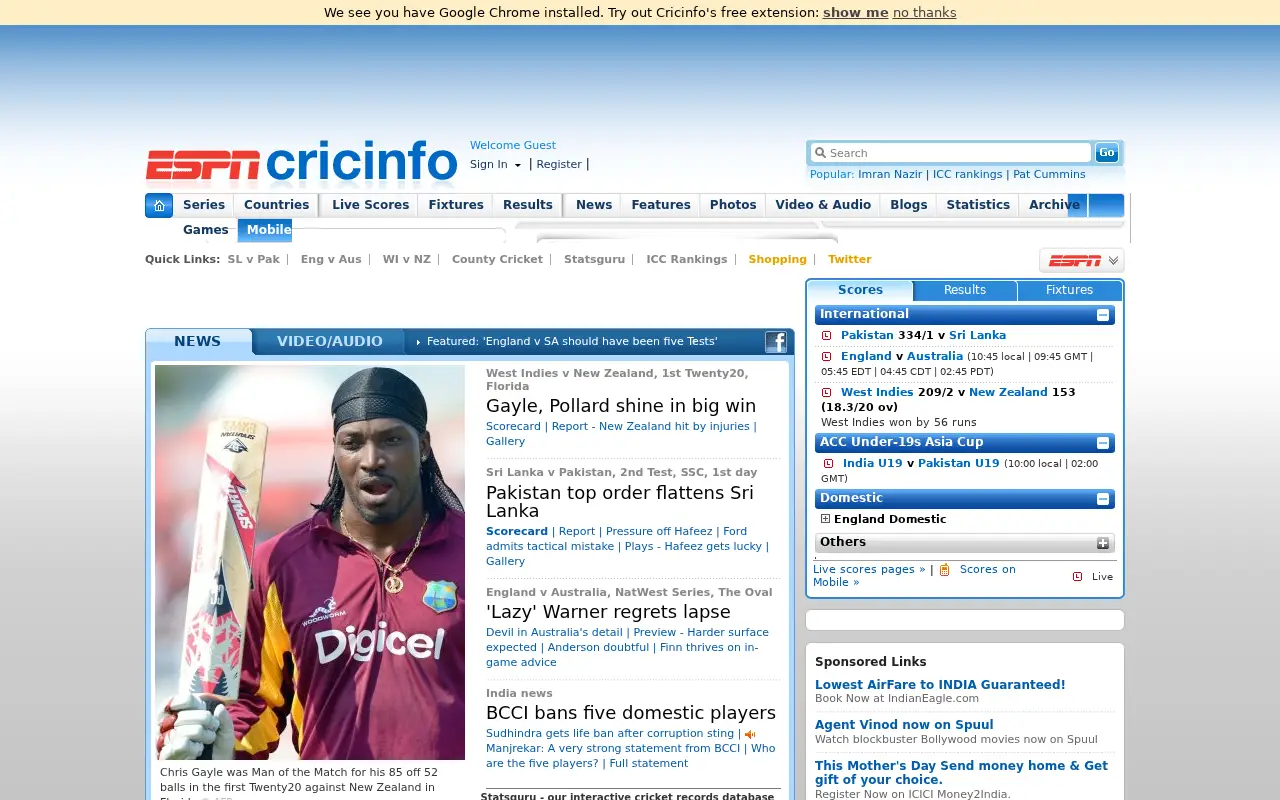Open Shopping quick link
The height and width of the screenshot is (800, 1280).
tap(777, 260)
